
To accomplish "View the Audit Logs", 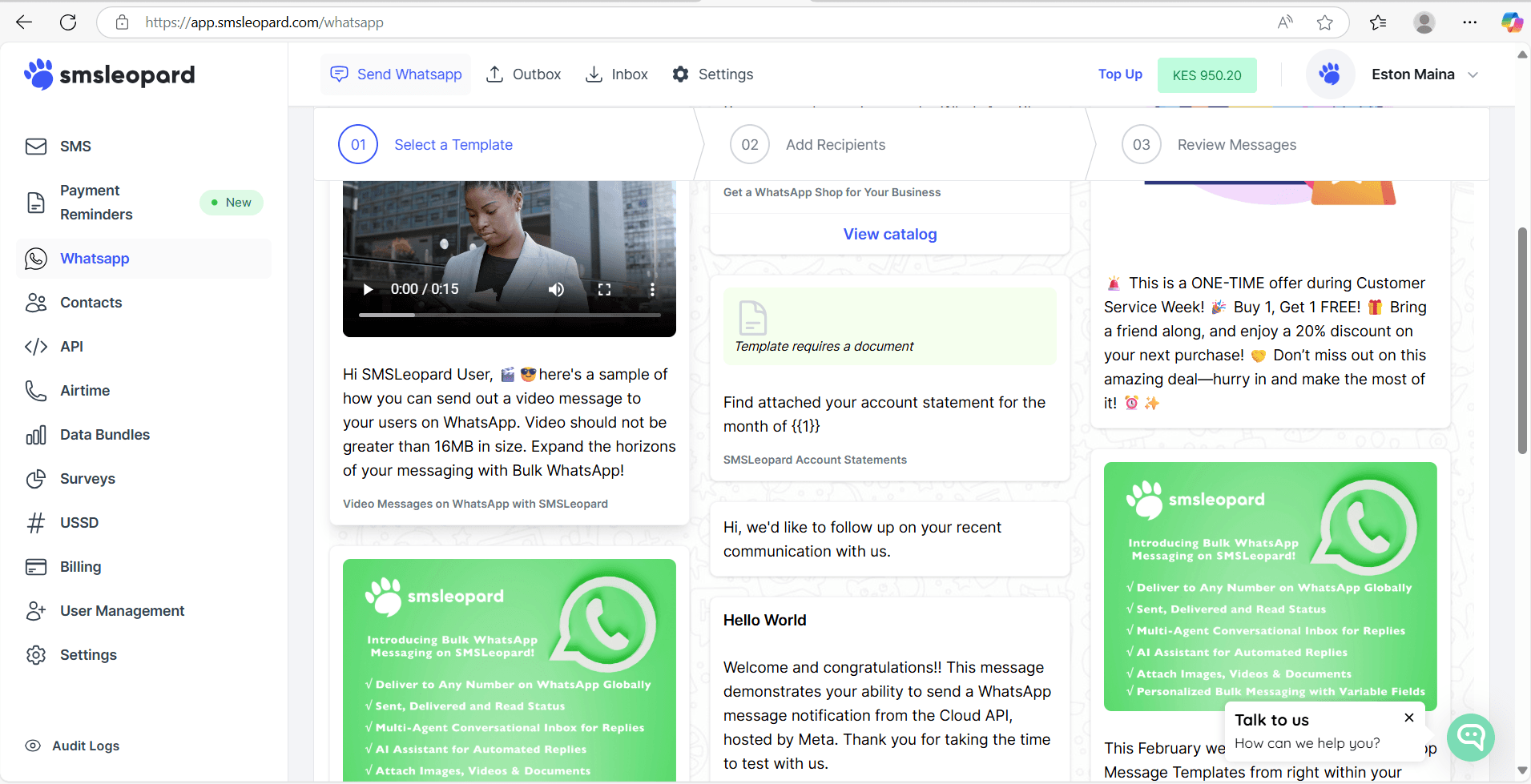I will (84, 746).
